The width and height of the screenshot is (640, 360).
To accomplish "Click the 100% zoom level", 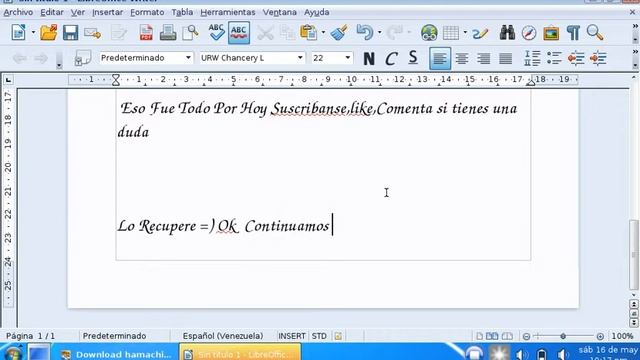I will pos(622,336).
